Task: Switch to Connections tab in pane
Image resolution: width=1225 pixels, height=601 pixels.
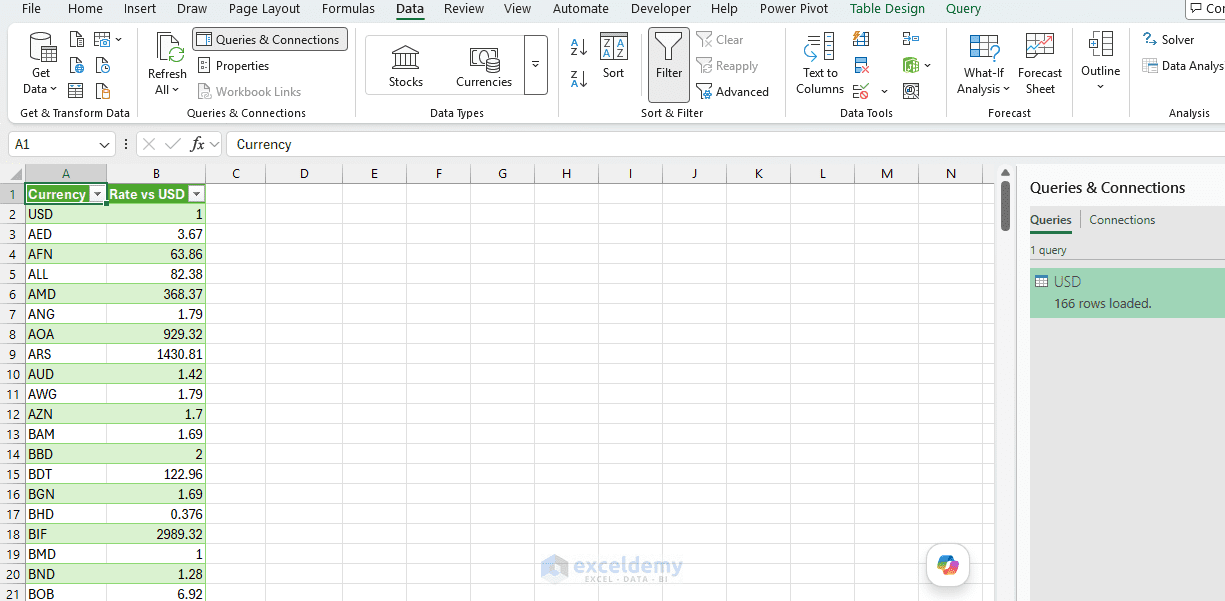Action: coord(1122,220)
